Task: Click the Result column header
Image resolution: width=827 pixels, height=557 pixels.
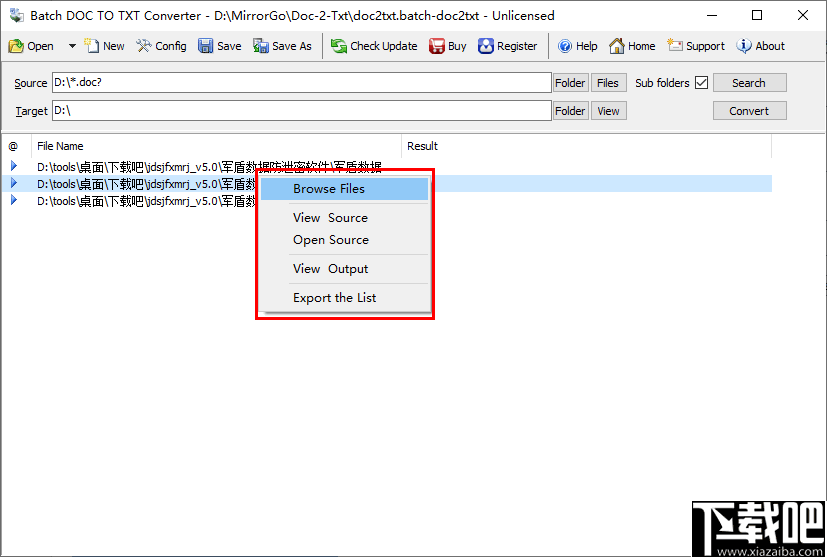Action: click(586, 146)
